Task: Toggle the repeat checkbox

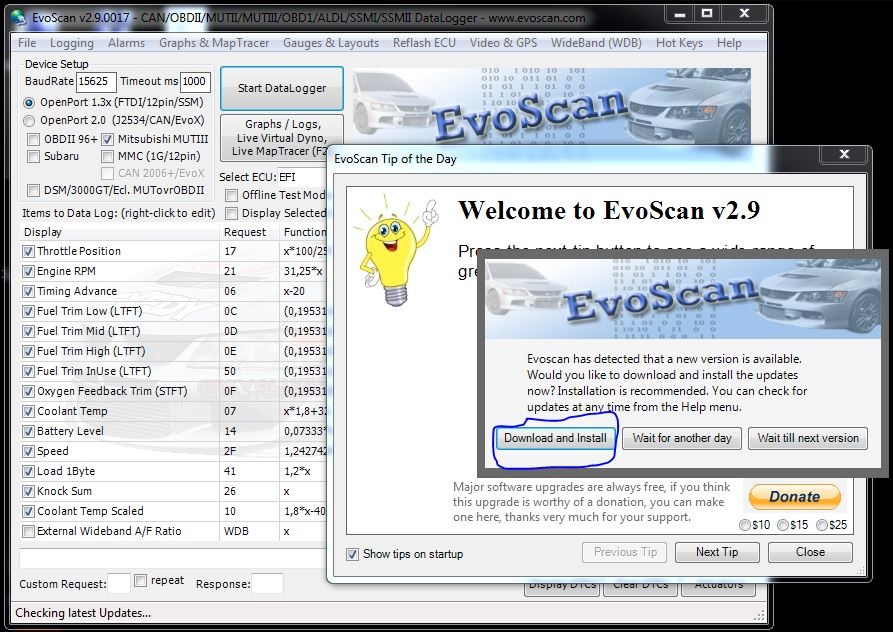Action: coord(141,580)
